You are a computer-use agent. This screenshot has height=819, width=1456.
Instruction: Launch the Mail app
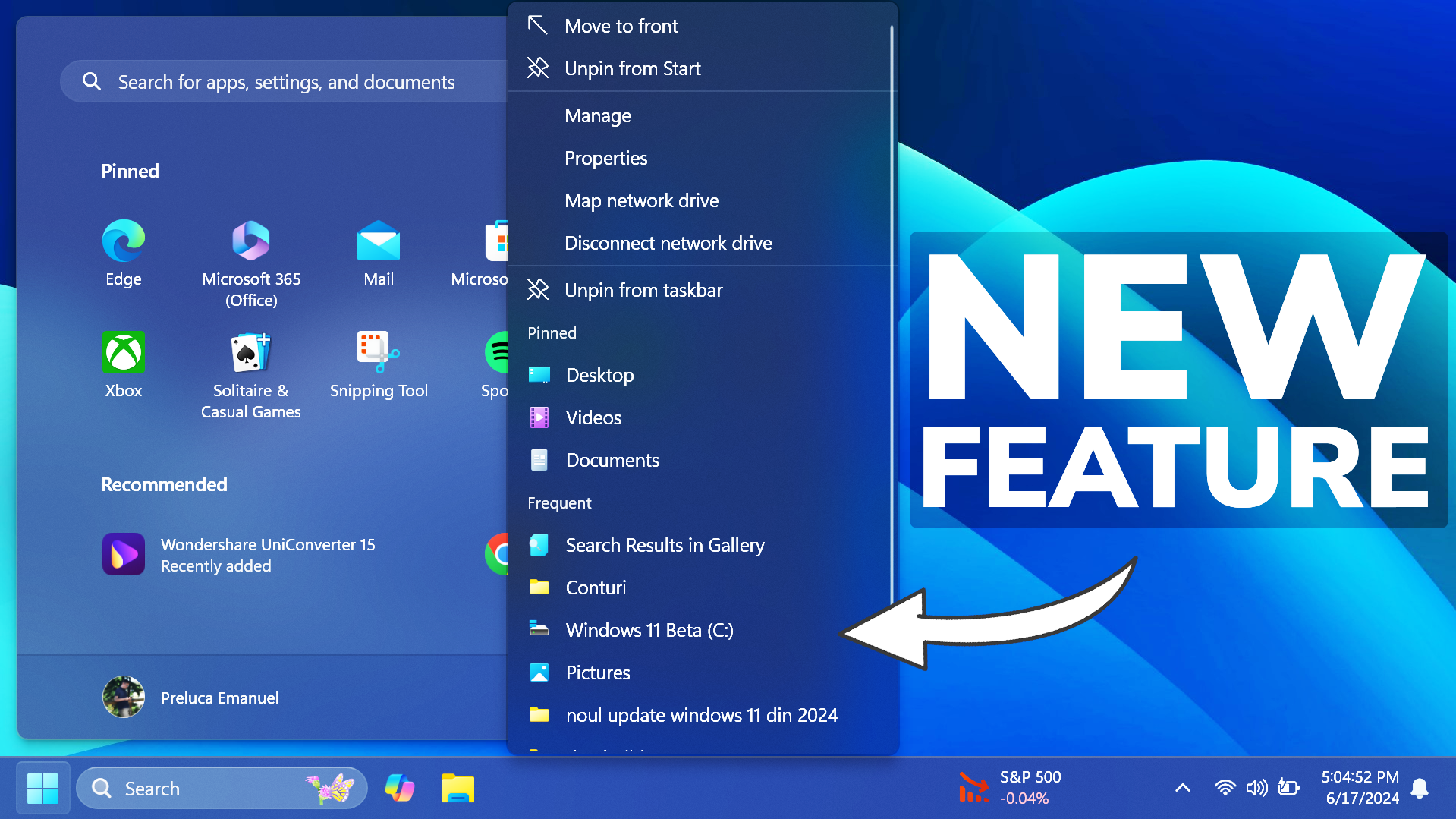[x=378, y=250]
